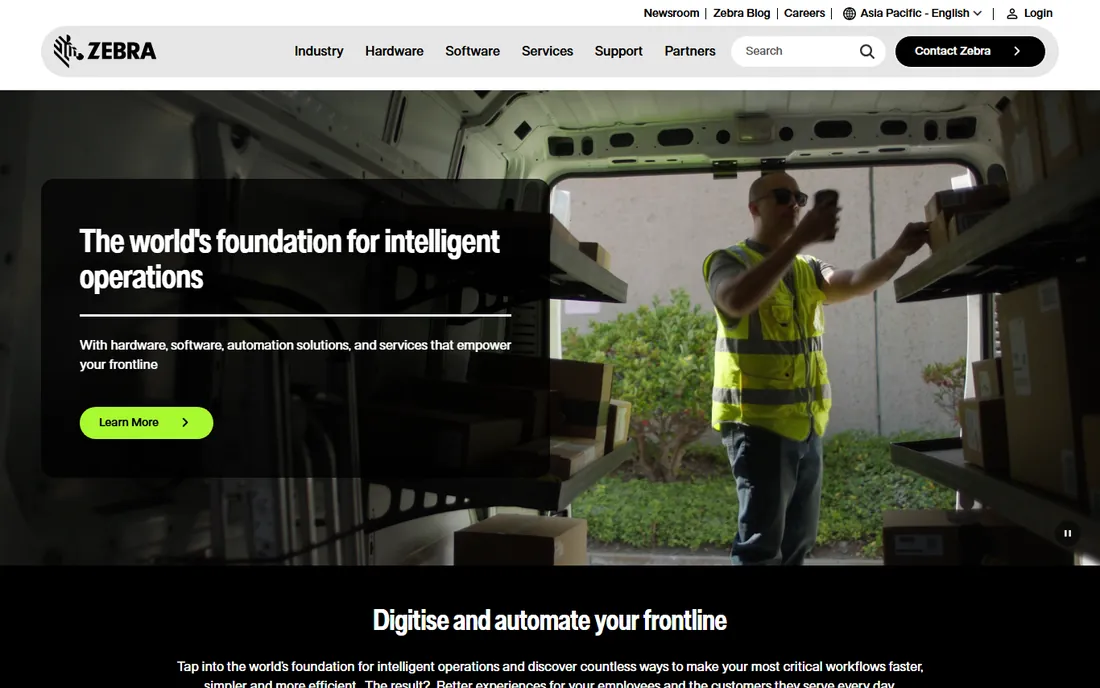Open the Services menu

[x=547, y=51]
